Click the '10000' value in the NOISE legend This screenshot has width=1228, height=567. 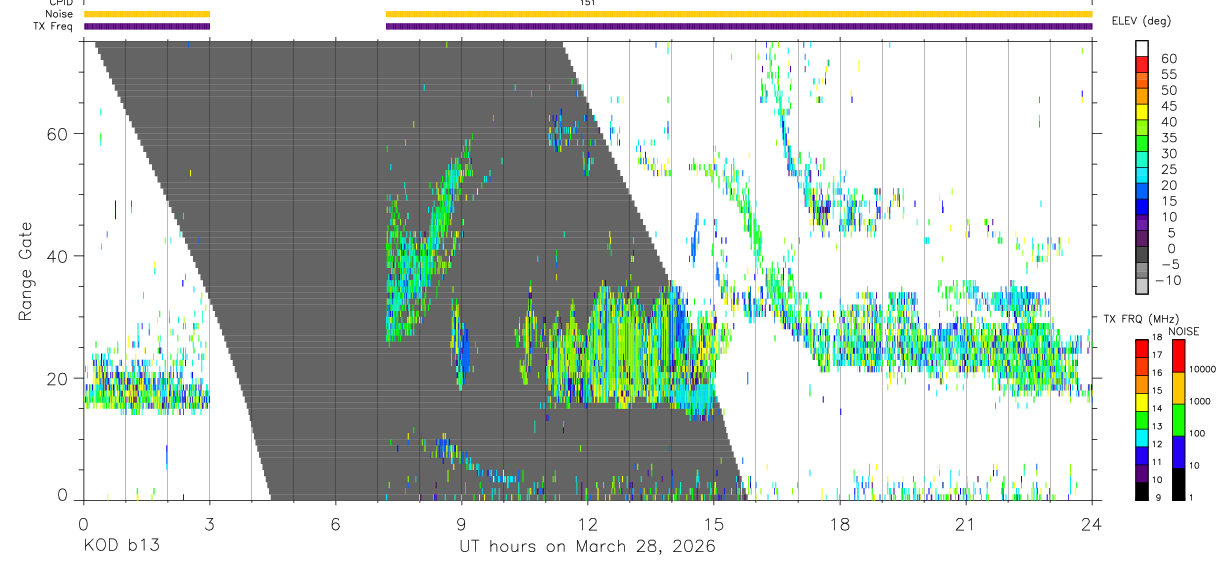pyautogui.click(x=1202, y=369)
